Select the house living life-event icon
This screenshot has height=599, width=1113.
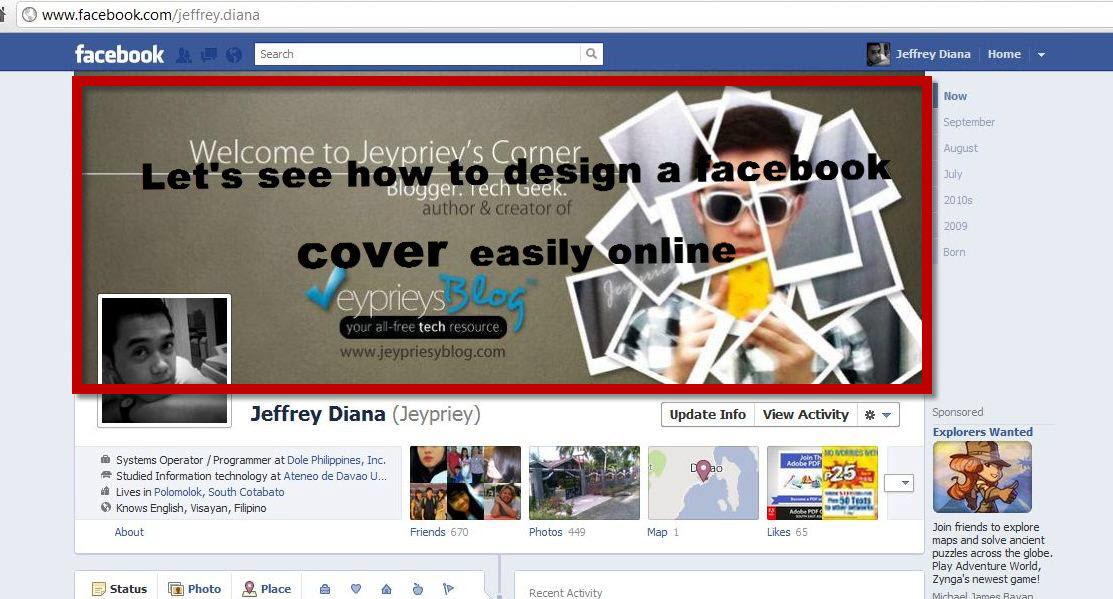coord(386,589)
